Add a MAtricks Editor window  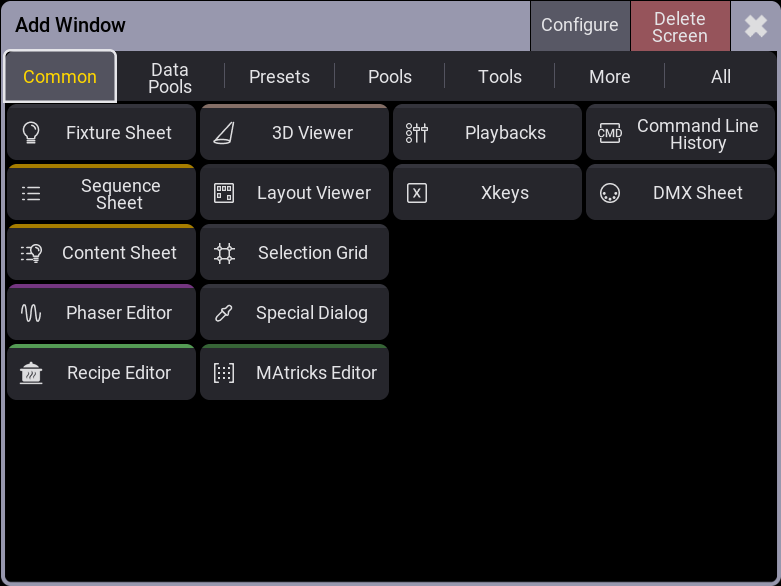(294, 372)
